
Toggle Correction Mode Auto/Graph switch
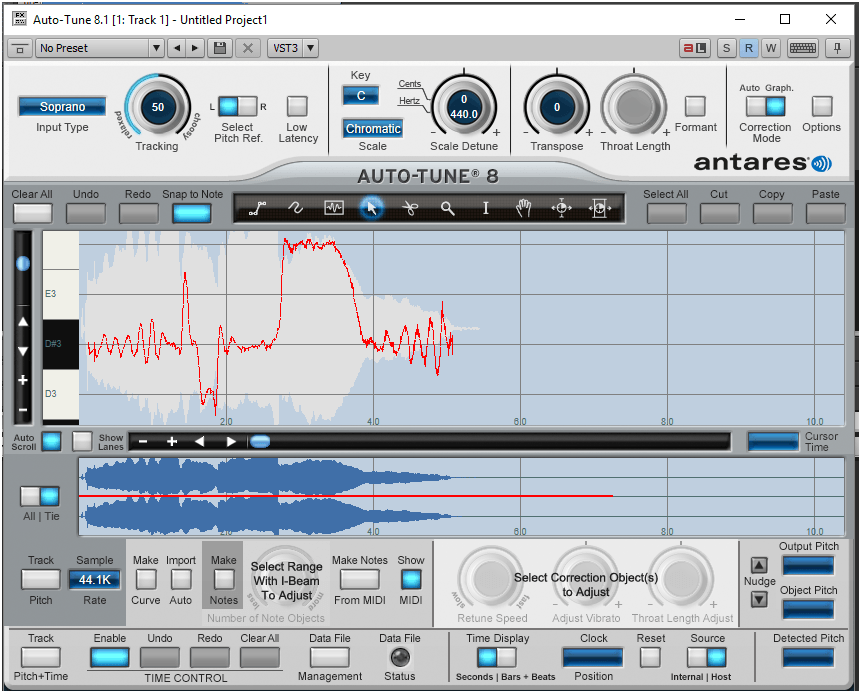(x=765, y=106)
